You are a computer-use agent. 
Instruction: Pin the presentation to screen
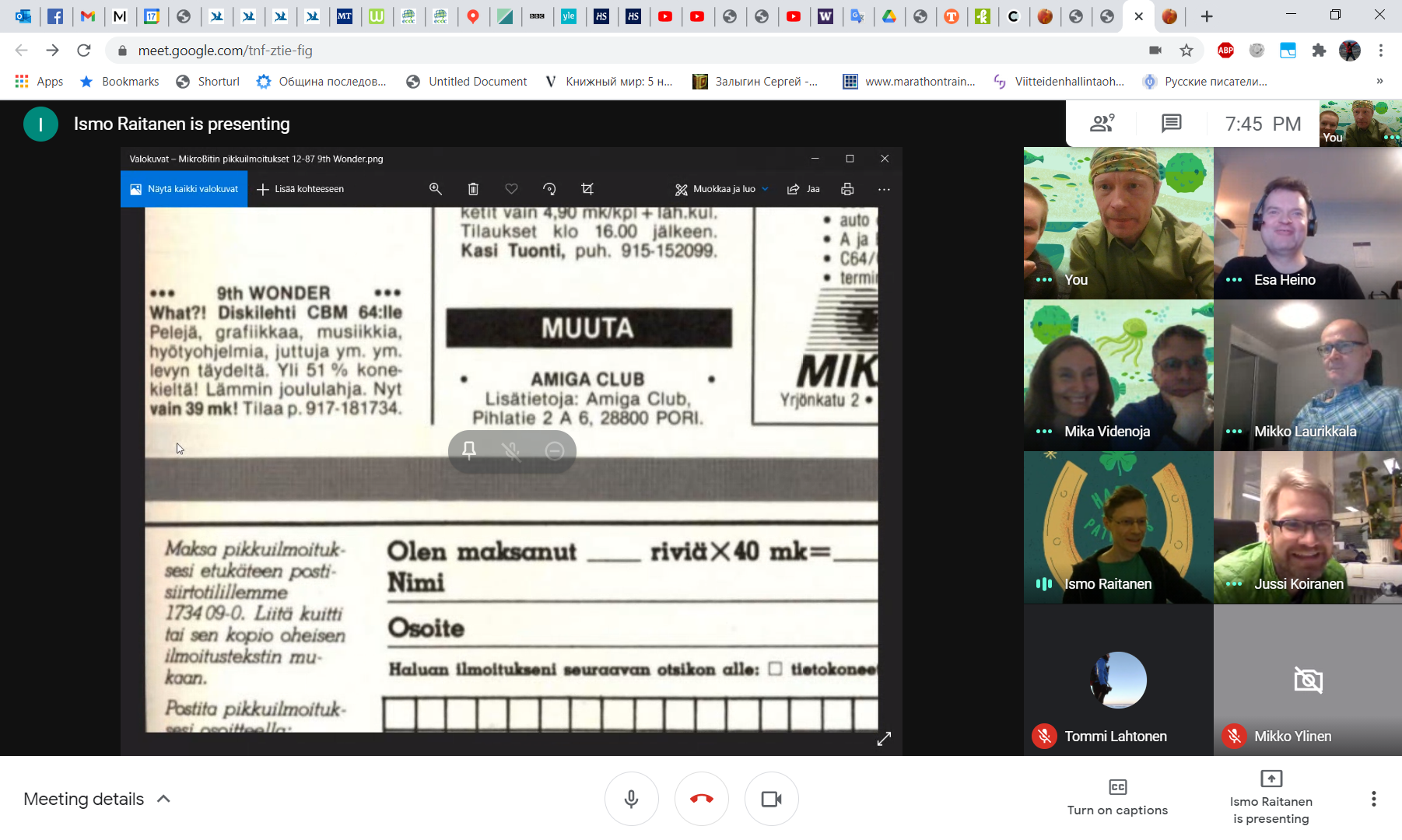(x=469, y=450)
